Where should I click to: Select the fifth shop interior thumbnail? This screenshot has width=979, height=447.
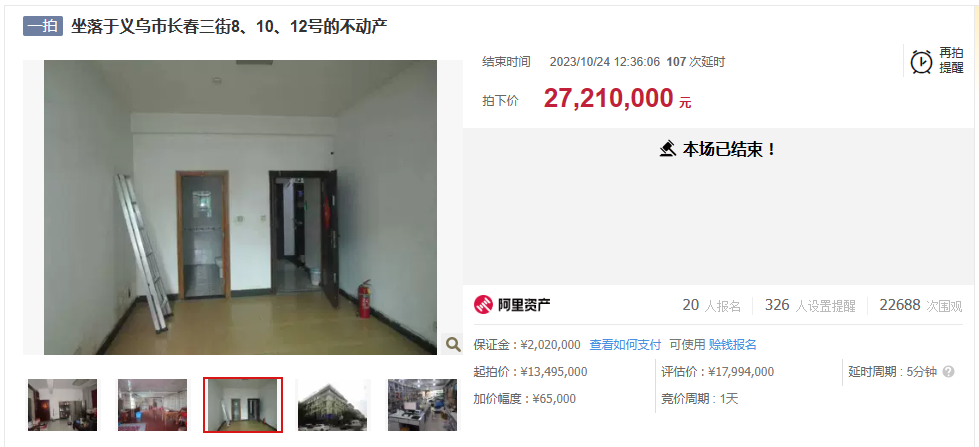coord(423,405)
